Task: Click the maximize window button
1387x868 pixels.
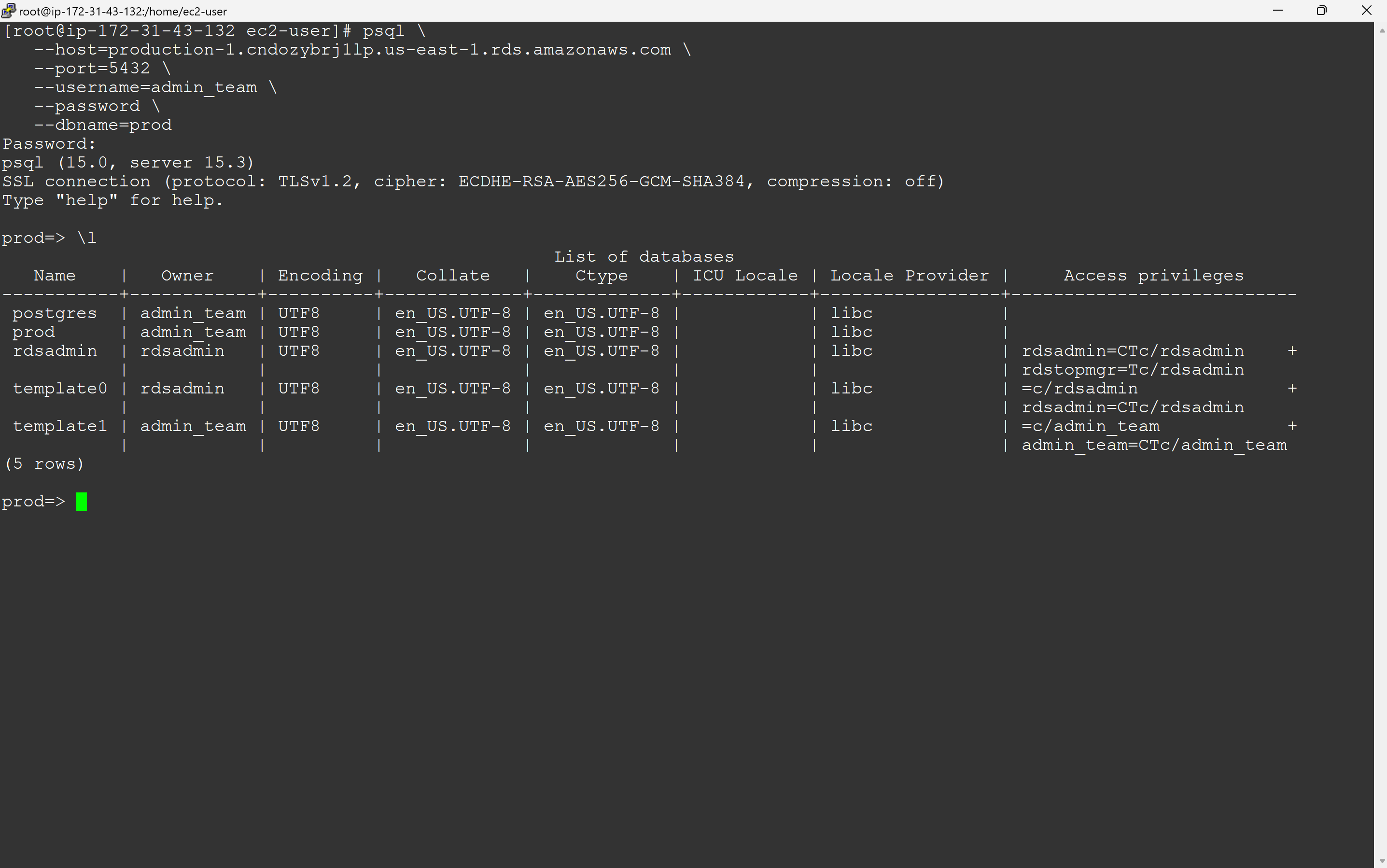Action: pyautogui.click(x=1322, y=10)
